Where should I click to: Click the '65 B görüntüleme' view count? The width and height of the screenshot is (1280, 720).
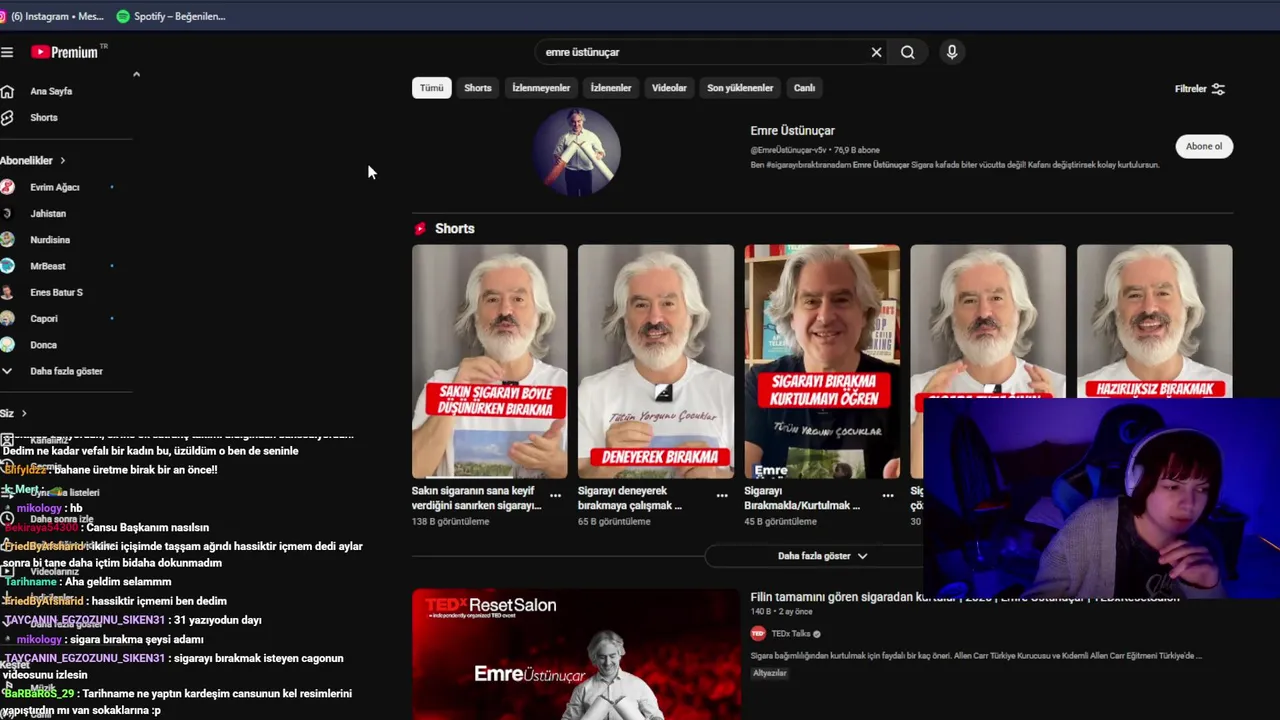tap(613, 521)
